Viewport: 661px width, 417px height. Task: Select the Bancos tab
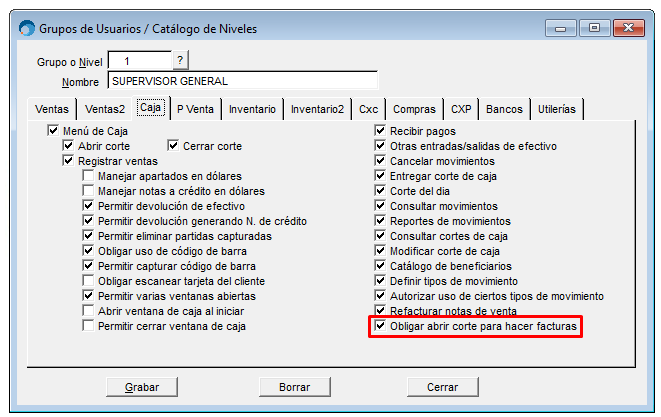click(504, 109)
